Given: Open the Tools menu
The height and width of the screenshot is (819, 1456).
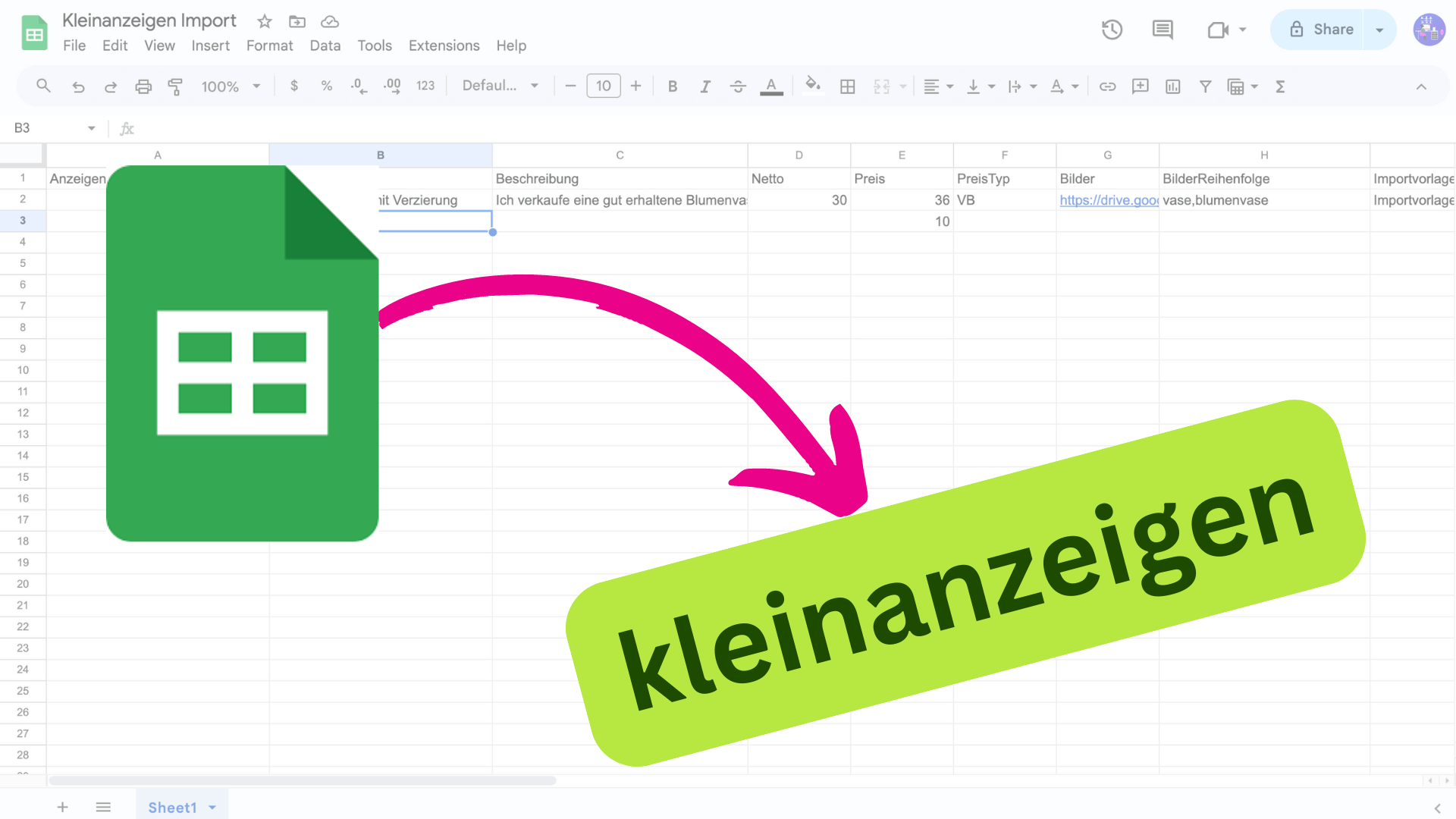Looking at the screenshot, I should [x=375, y=45].
